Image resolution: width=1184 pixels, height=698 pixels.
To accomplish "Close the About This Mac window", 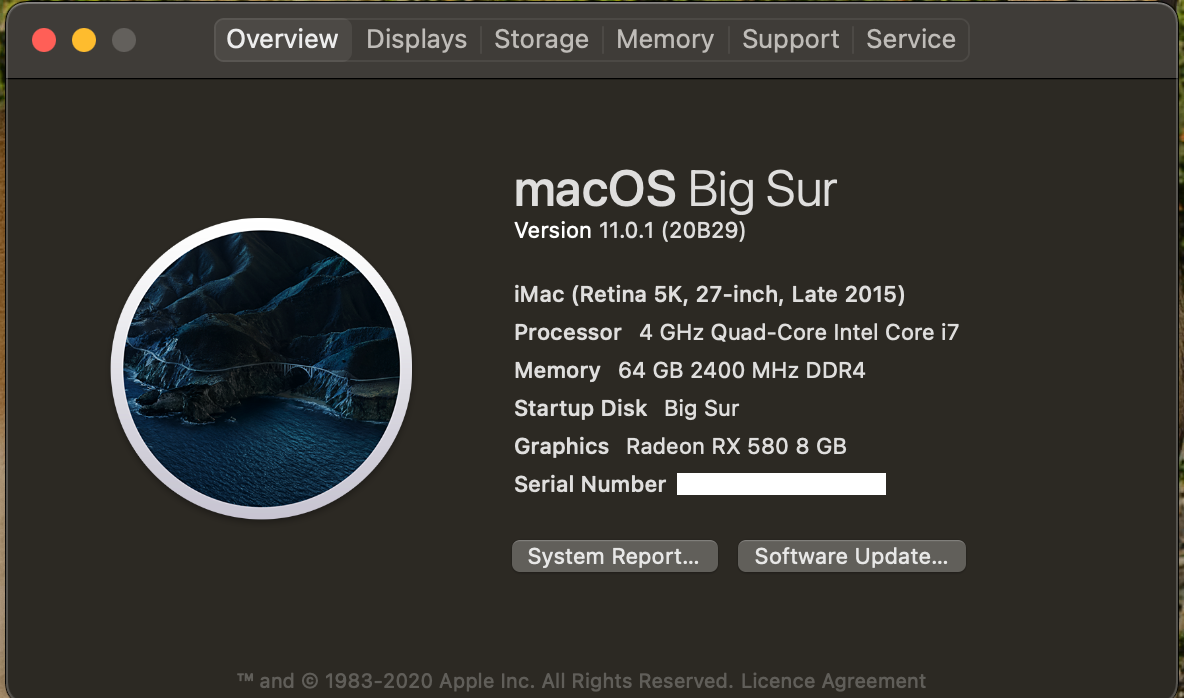I will point(44,40).
